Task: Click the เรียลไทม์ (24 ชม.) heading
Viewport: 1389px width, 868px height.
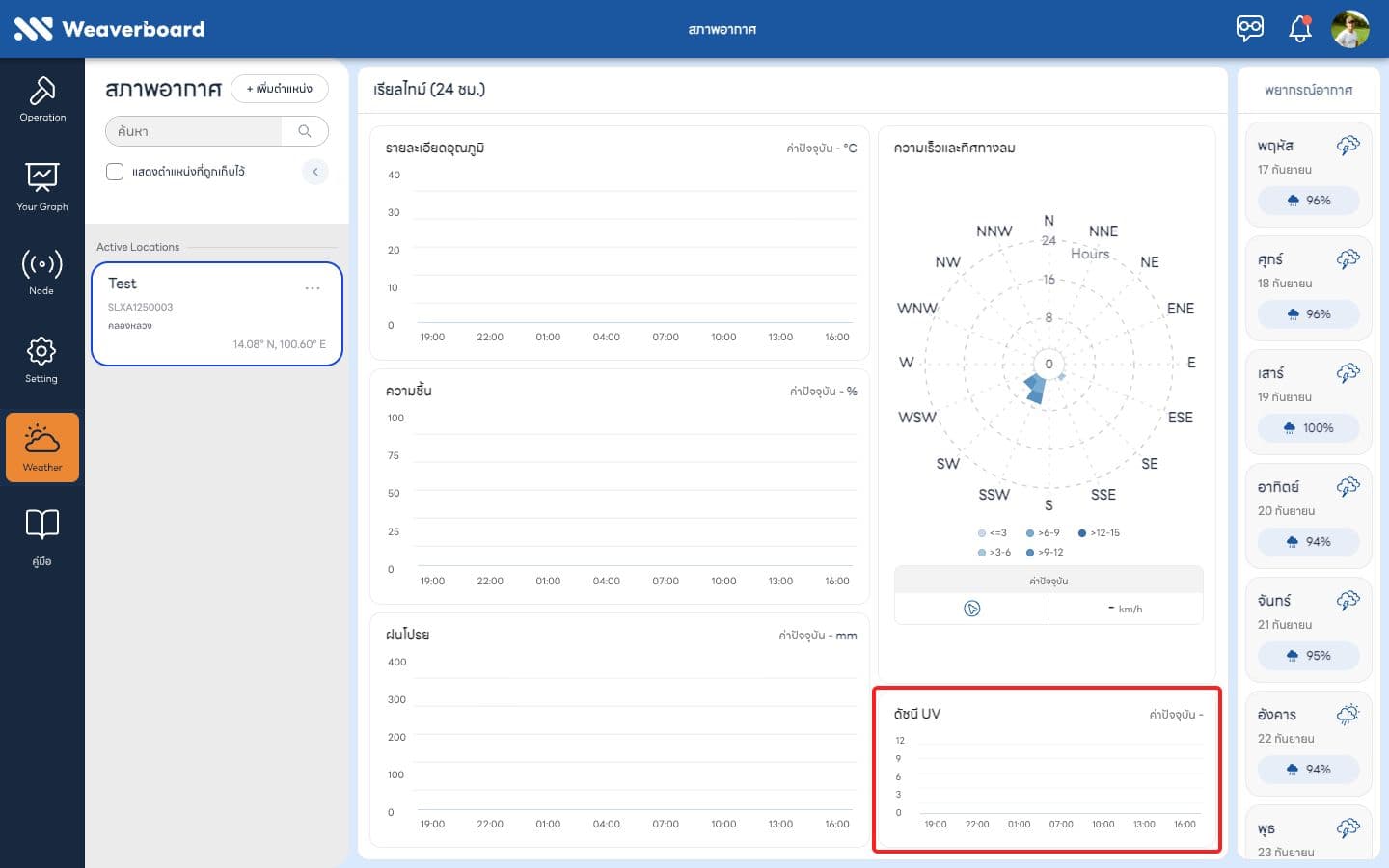Action: tap(429, 89)
